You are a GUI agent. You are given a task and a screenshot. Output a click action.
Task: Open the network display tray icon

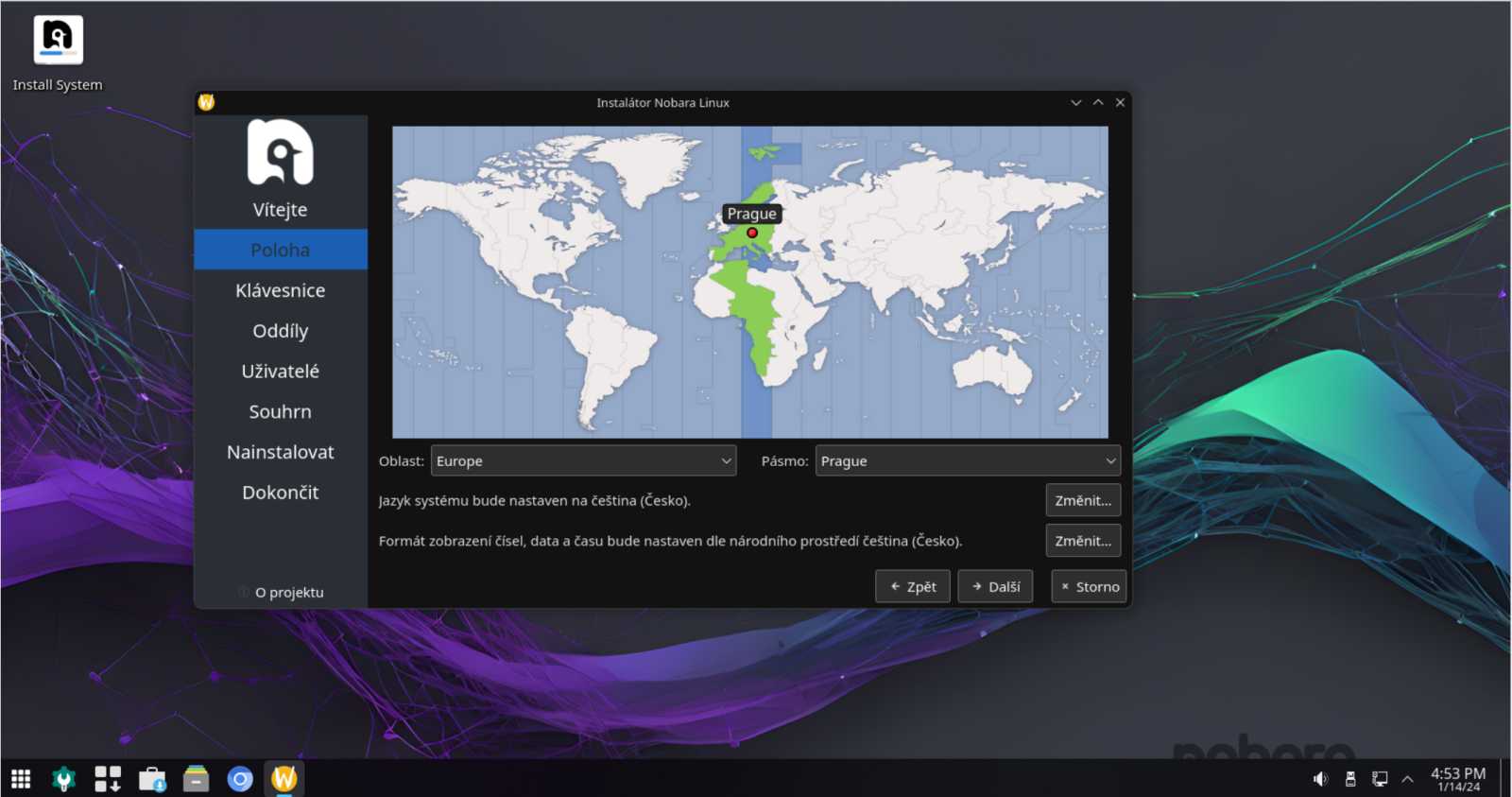[1380, 779]
